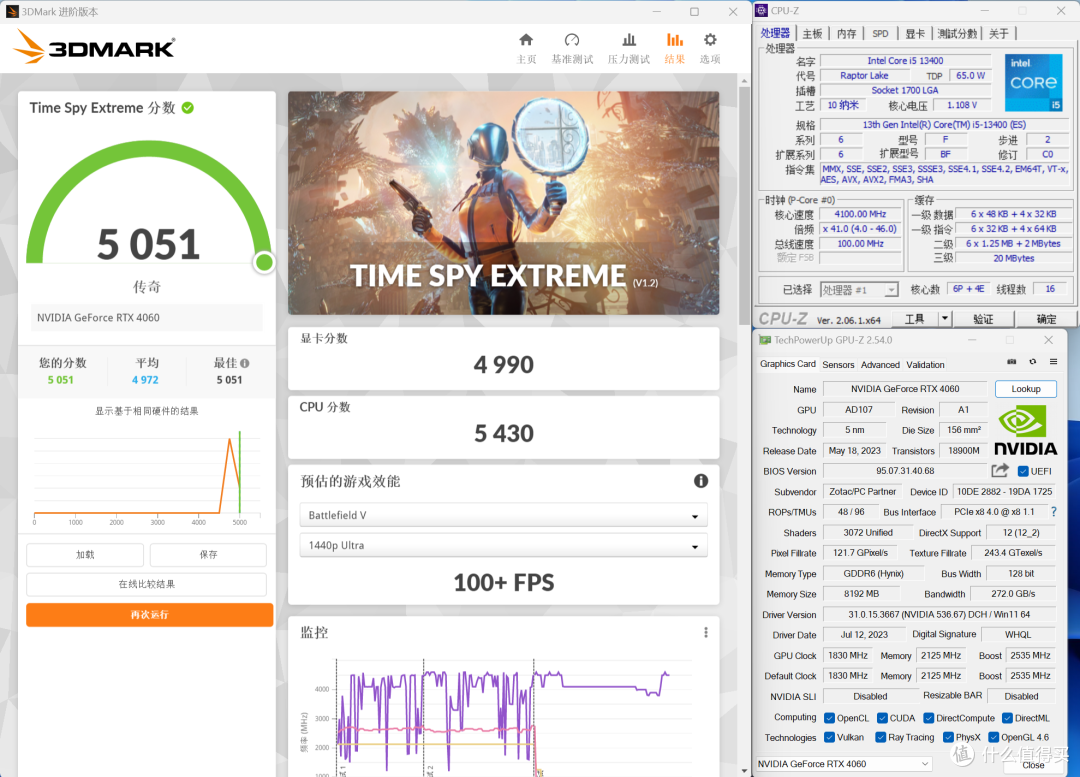Open the 1440p Ultra resolution dropdown
The image size is (1080, 777).
click(x=503, y=546)
